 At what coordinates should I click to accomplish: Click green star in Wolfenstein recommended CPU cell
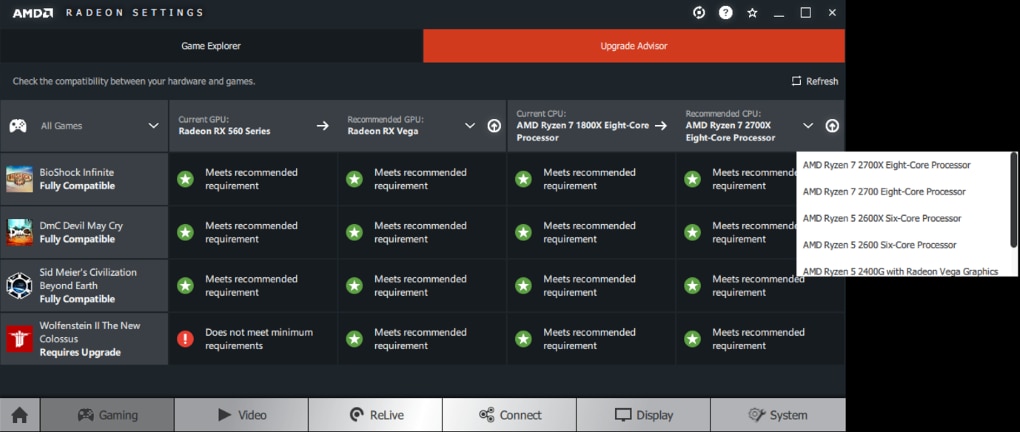click(692, 339)
